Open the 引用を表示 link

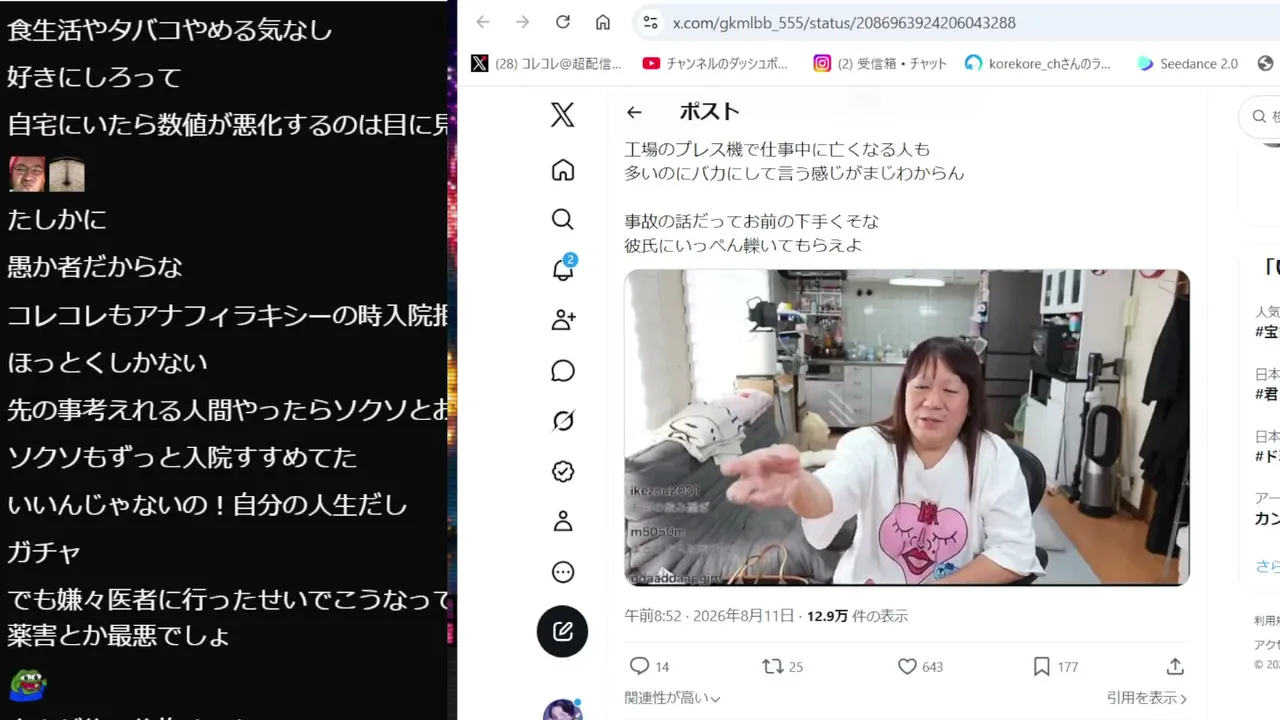1147,698
